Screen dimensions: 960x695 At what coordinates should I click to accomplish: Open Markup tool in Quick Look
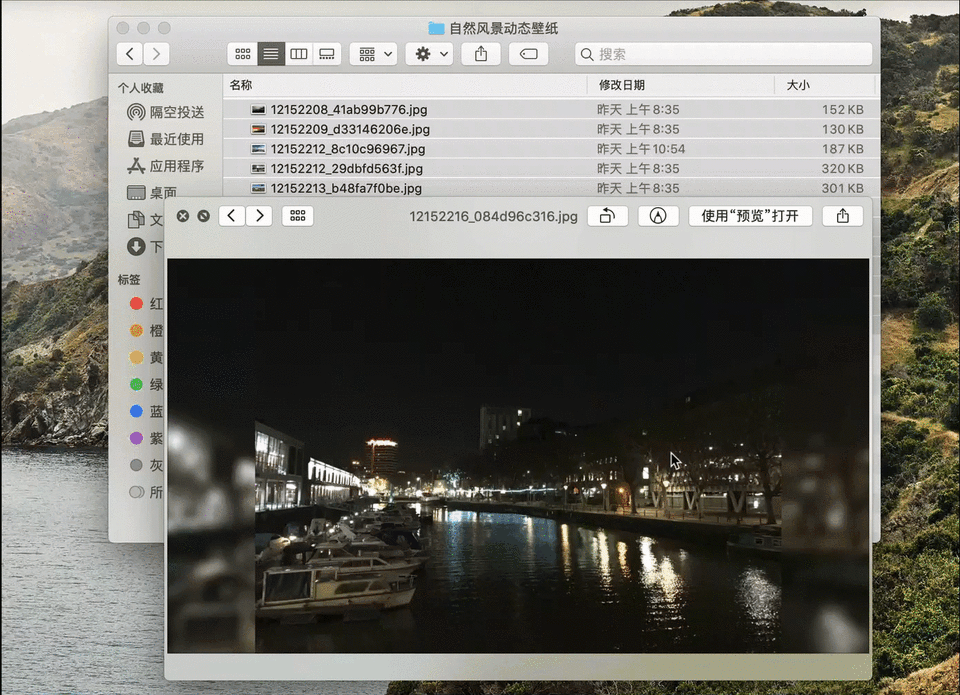click(658, 216)
